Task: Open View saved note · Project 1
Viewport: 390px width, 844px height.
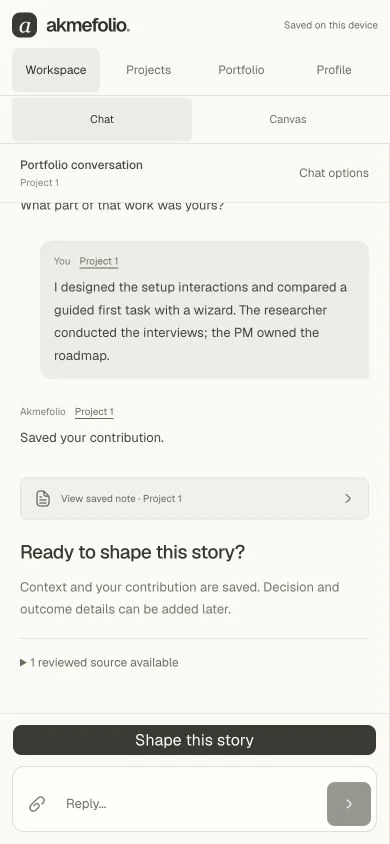Action: tap(195, 498)
